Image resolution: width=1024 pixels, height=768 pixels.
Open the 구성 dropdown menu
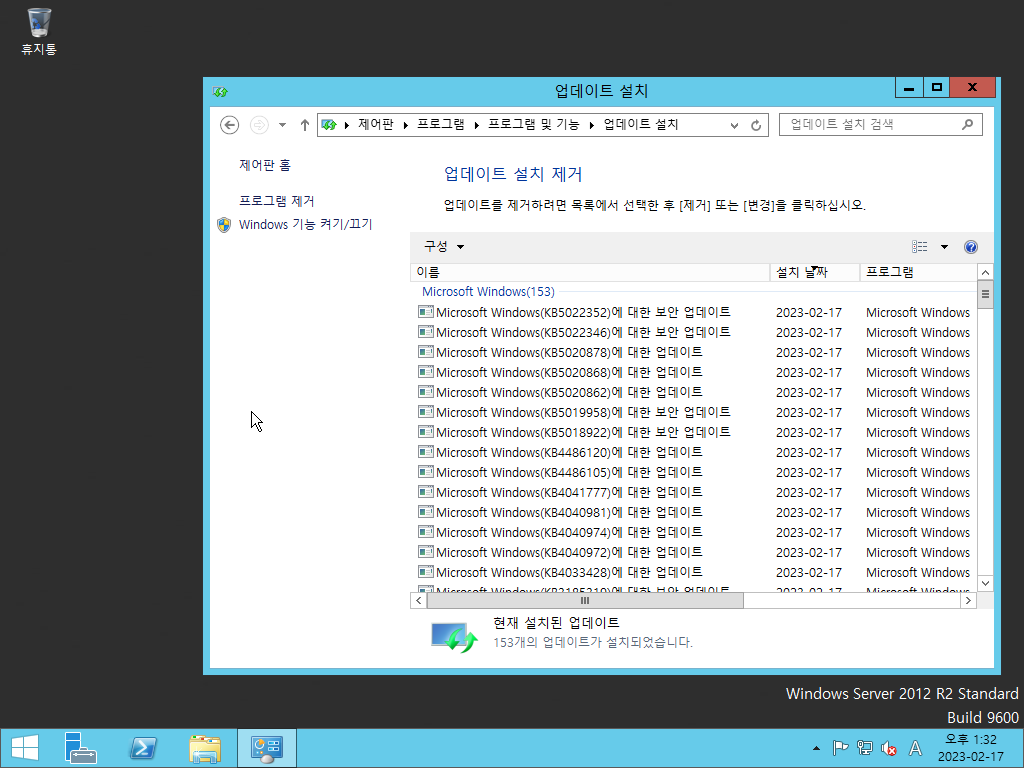coord(443,246)
